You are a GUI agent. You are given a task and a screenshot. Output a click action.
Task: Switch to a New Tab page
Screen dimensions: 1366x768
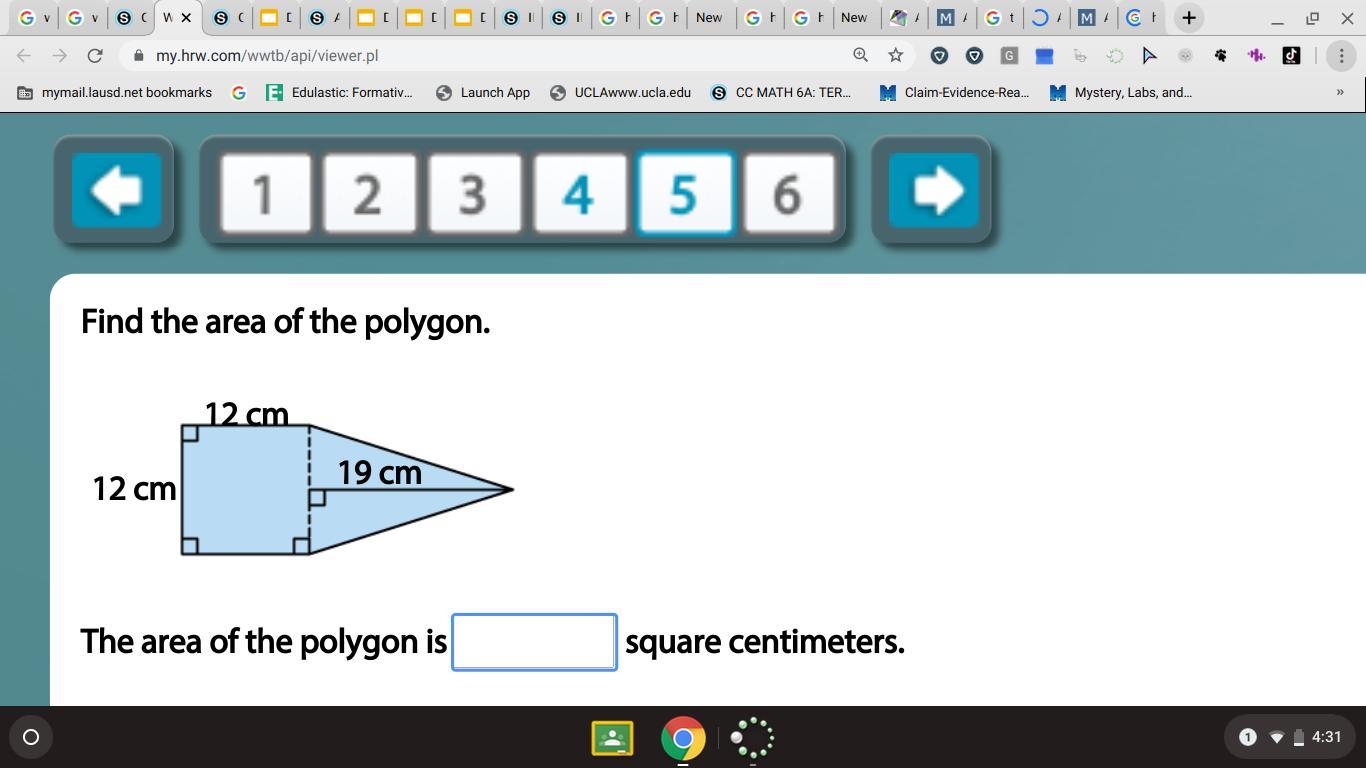pyautogui.click(x=710, y=17)
